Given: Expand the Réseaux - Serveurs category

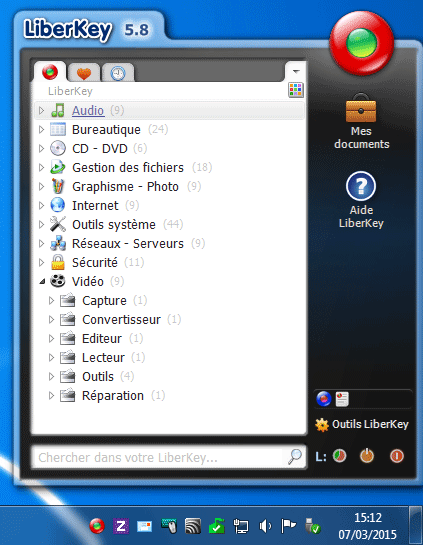Looking at the screenshot, I should [x=41, y=243].
